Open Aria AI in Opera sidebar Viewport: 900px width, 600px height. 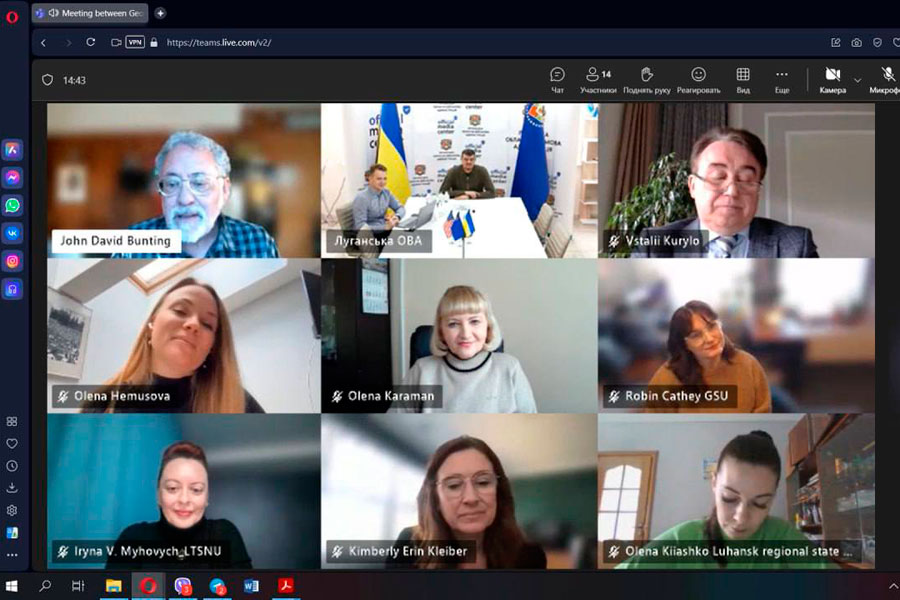12,150
